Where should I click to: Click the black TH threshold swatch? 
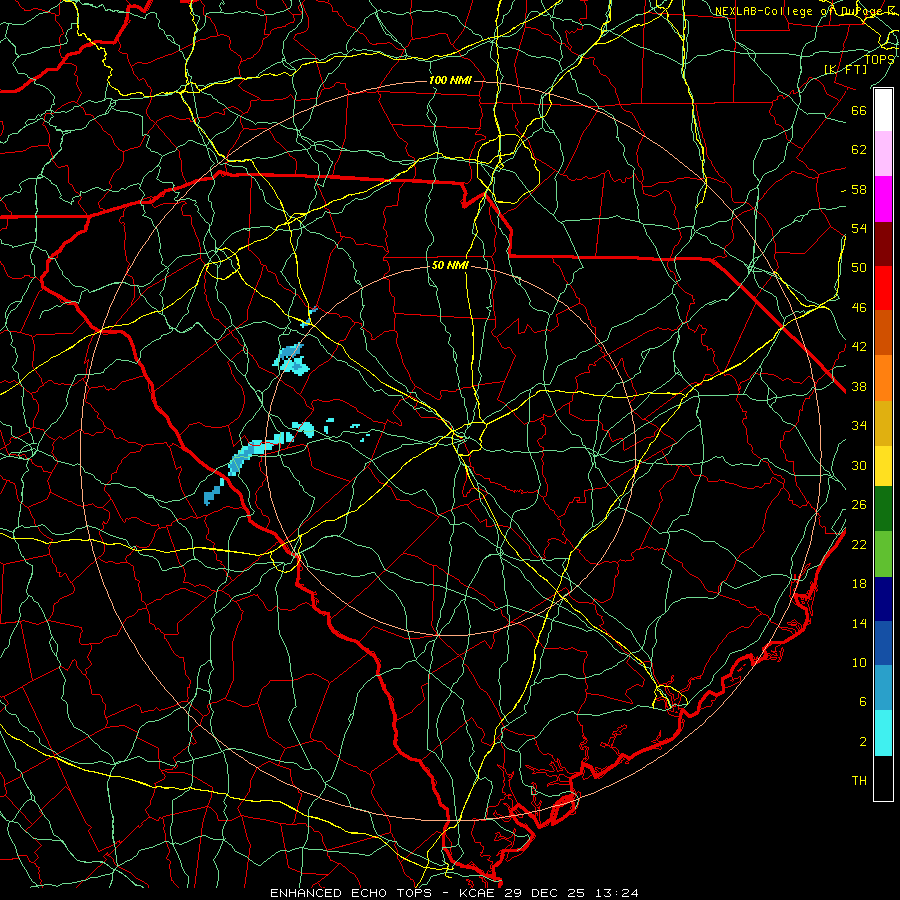click(883, 778)
